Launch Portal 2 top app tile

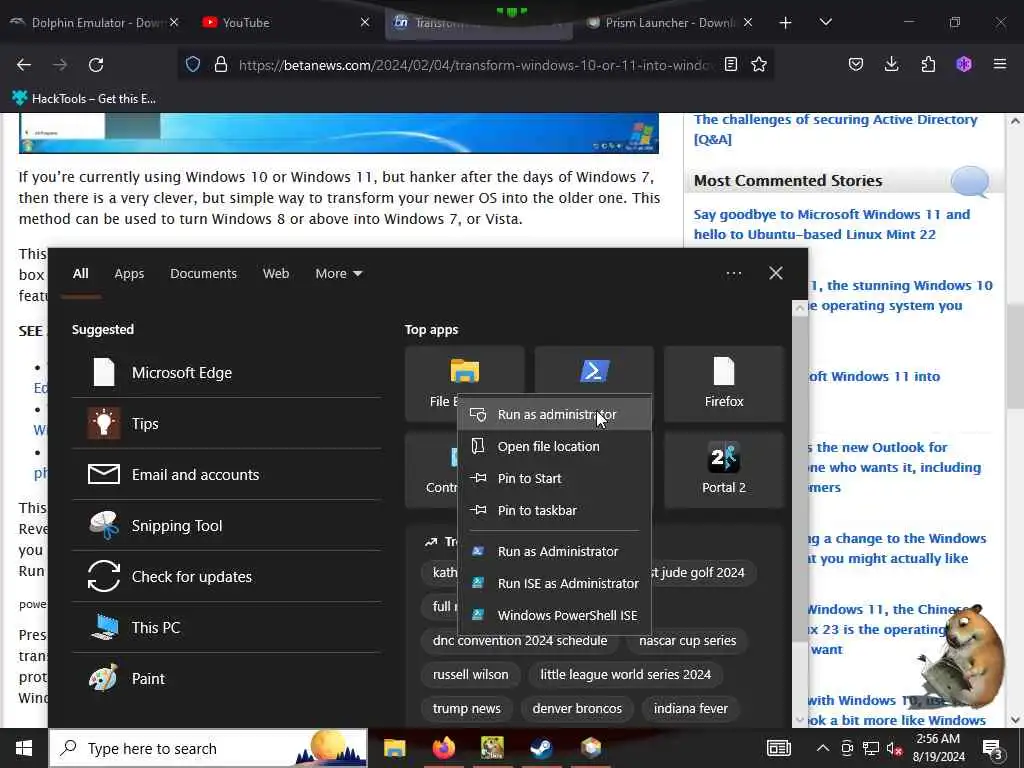pyautogui.click(x=724, y=470)
